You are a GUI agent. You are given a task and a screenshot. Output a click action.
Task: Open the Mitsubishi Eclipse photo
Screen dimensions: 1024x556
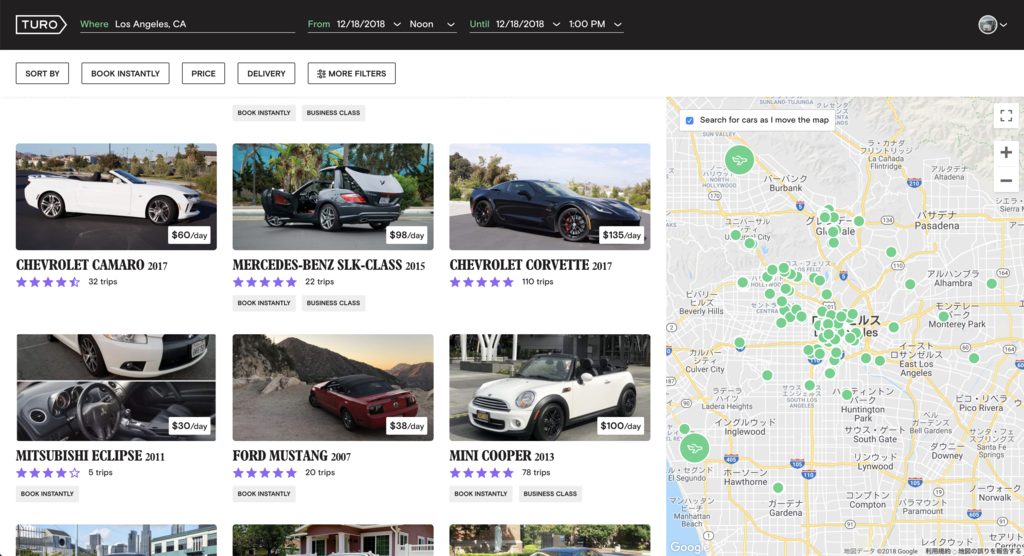tap(116, 387)
